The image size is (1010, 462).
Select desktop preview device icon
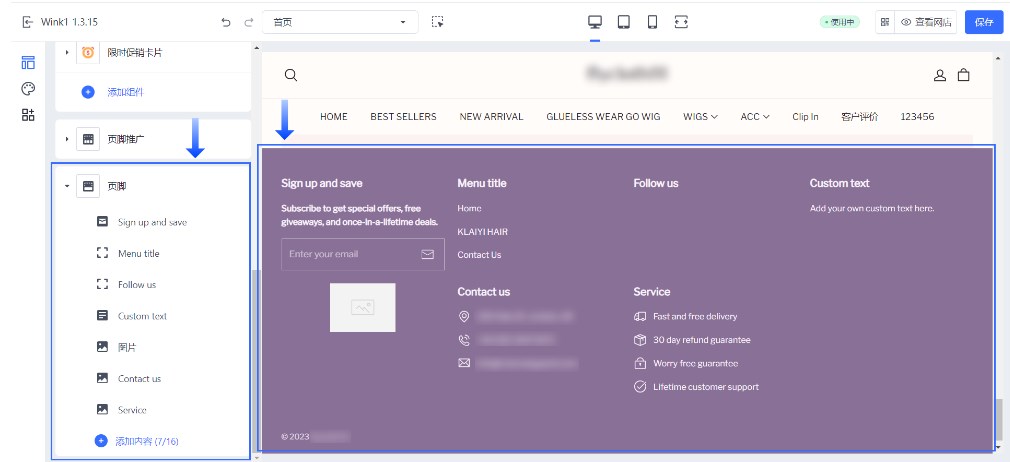[595, 22]
